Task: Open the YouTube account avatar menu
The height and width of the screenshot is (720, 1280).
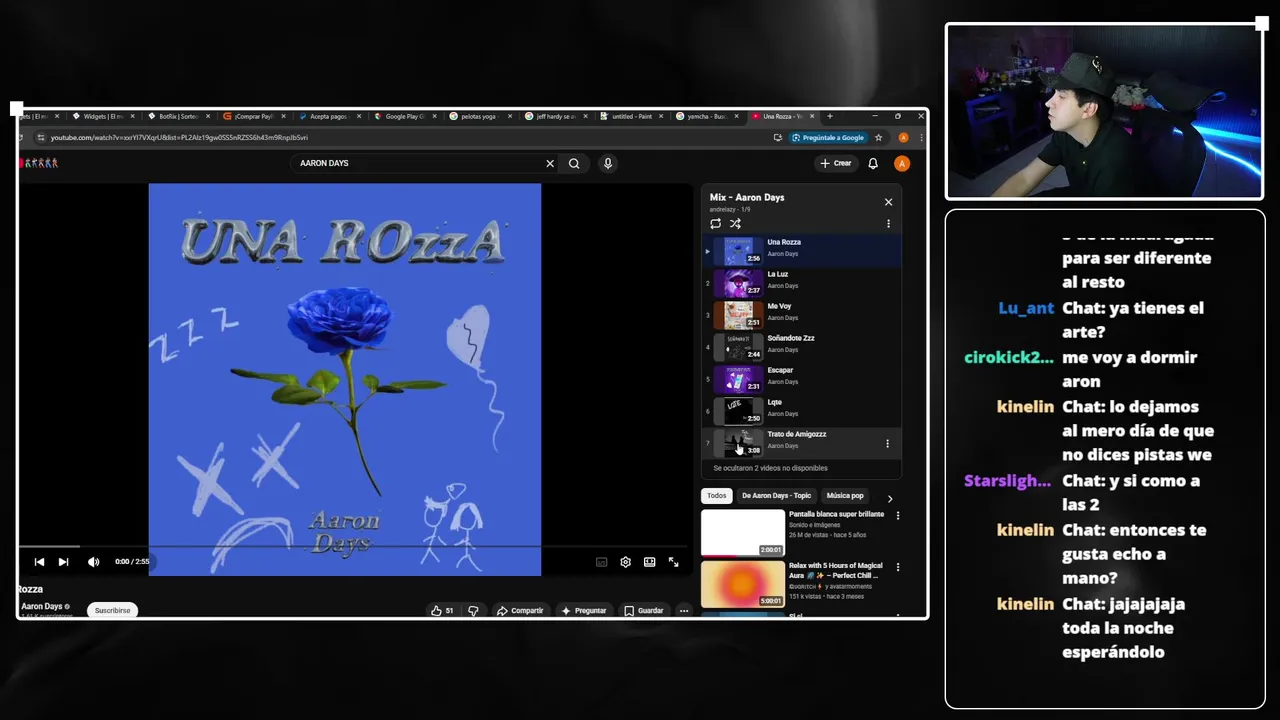Action: click(x=902, y=163)
